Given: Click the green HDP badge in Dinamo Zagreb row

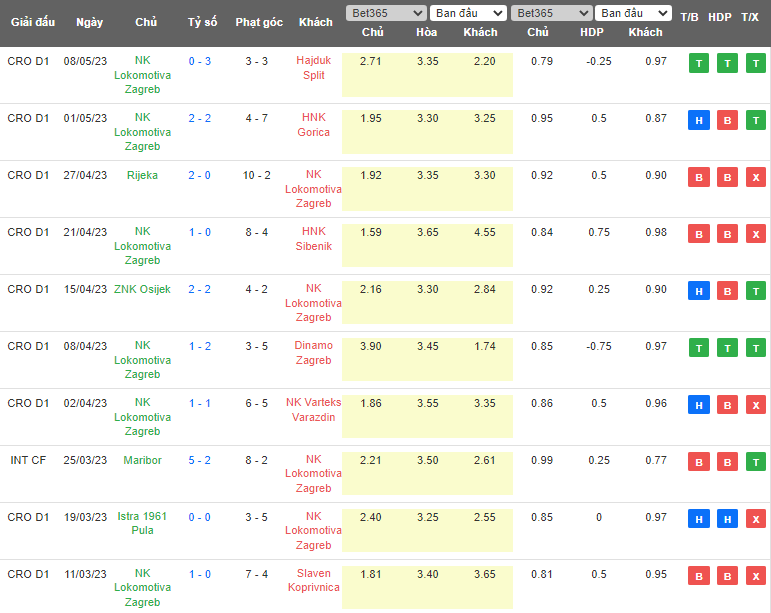Looking at the screenshot, I should pos(727,349).
